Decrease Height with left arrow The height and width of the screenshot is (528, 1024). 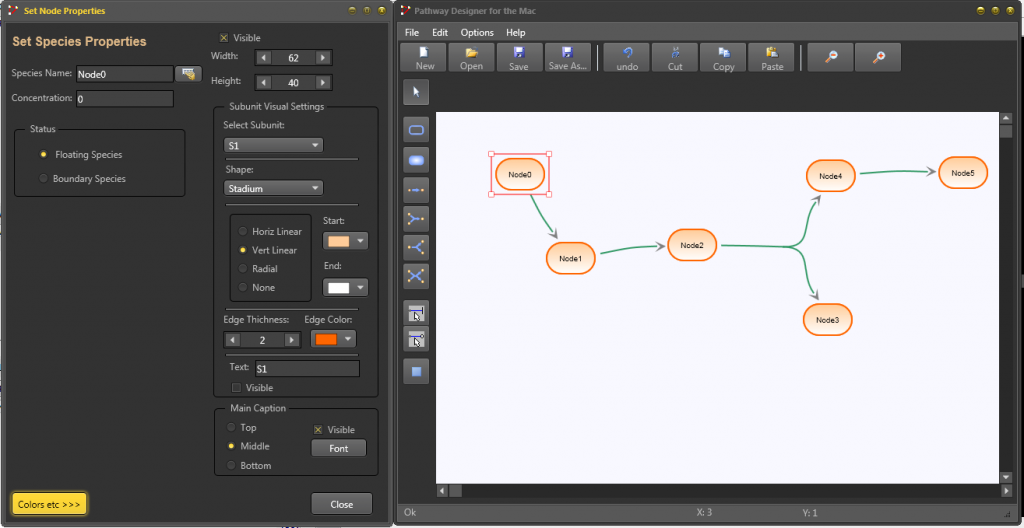tap(263, 83)
